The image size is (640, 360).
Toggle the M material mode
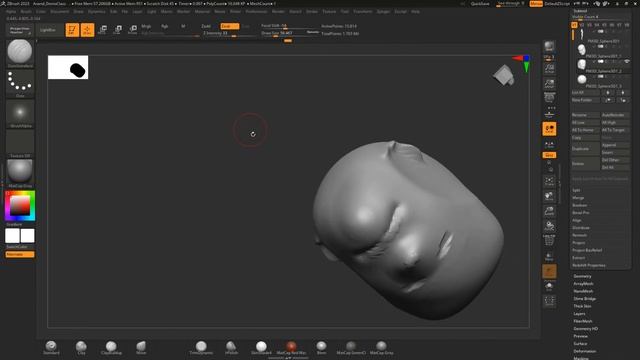[183, 26]
